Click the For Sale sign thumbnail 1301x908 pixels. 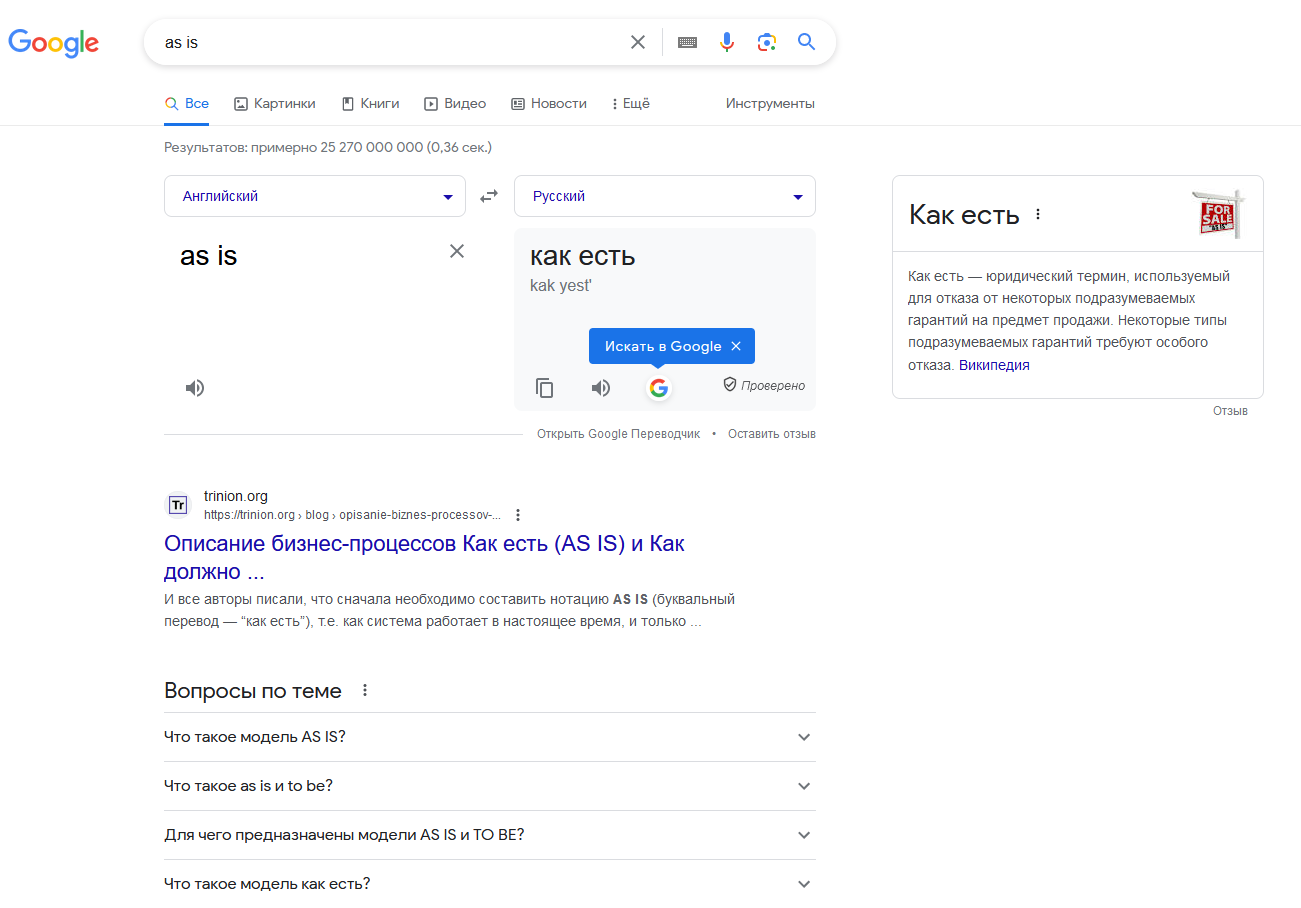[x=1218, y=213]
